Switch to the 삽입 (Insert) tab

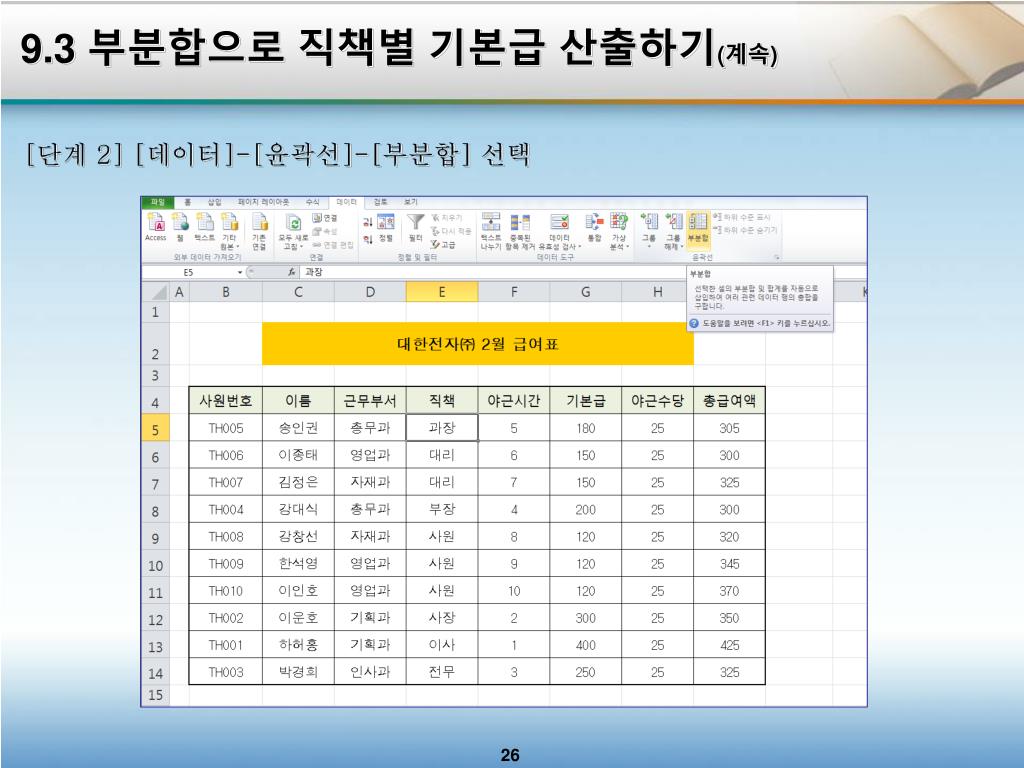214,202
